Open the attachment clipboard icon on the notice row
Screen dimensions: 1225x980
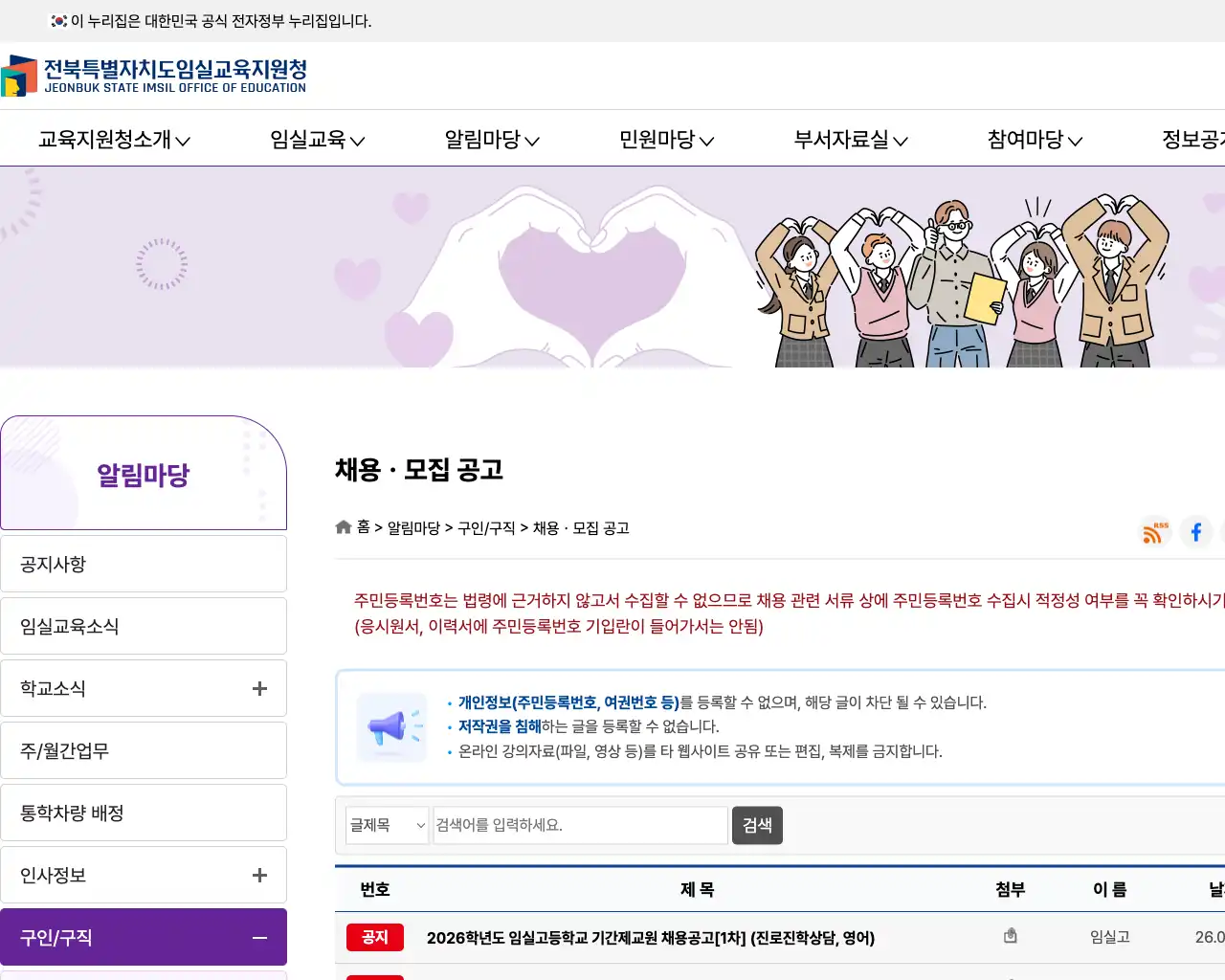pyautogui.click(x=1010, y=936)
